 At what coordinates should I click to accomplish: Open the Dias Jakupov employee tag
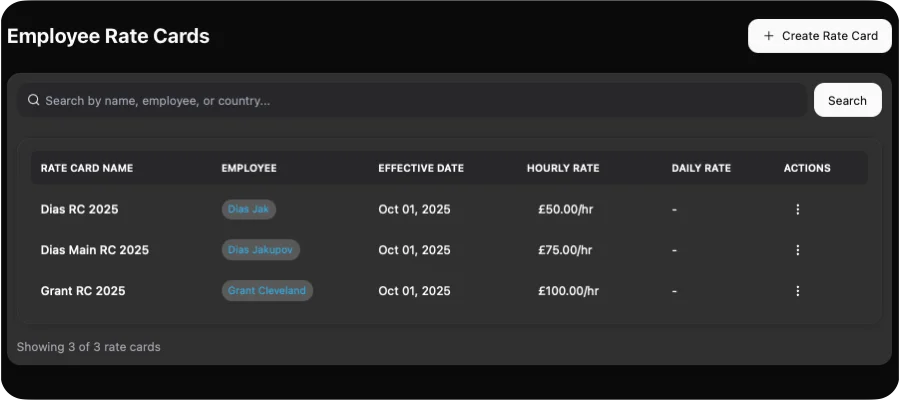260,250
